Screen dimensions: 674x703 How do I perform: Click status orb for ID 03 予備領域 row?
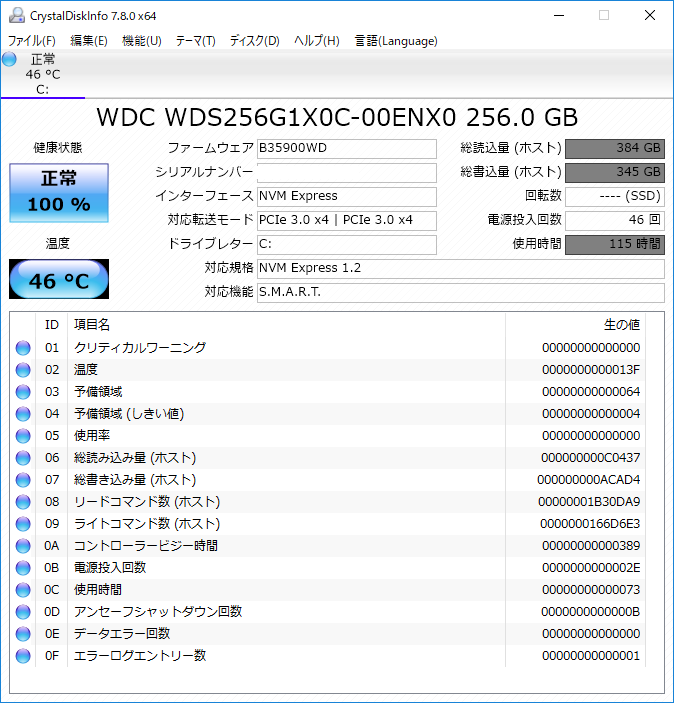click(23, 392)
